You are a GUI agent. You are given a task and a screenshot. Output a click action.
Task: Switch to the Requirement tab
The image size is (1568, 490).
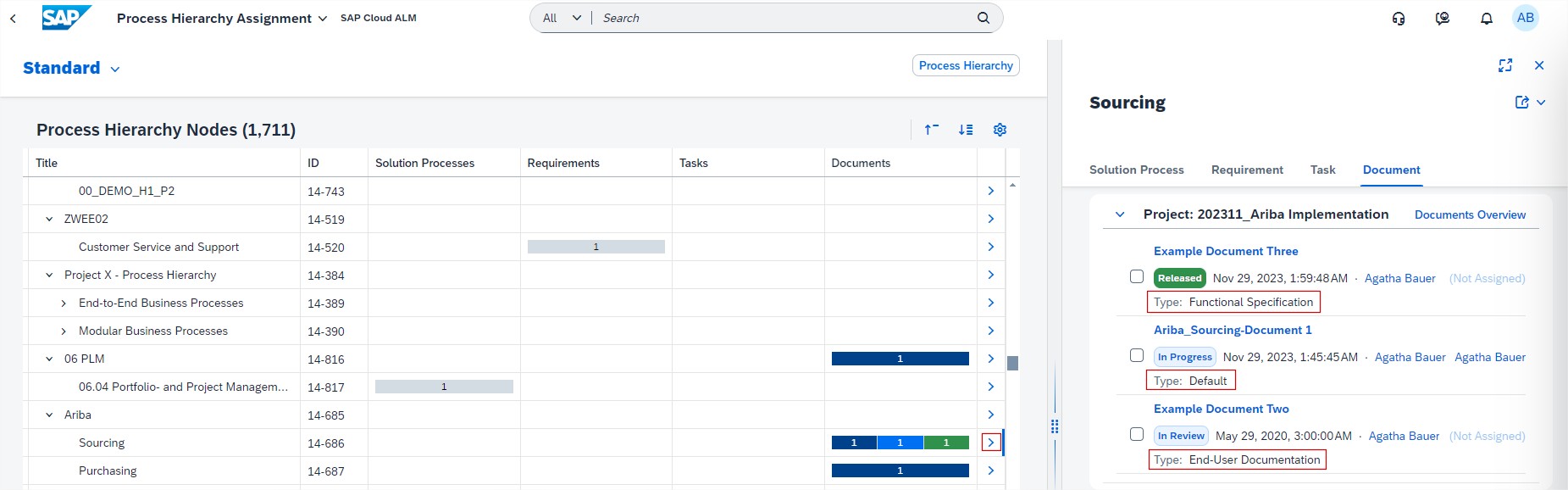pos(1247,170)
